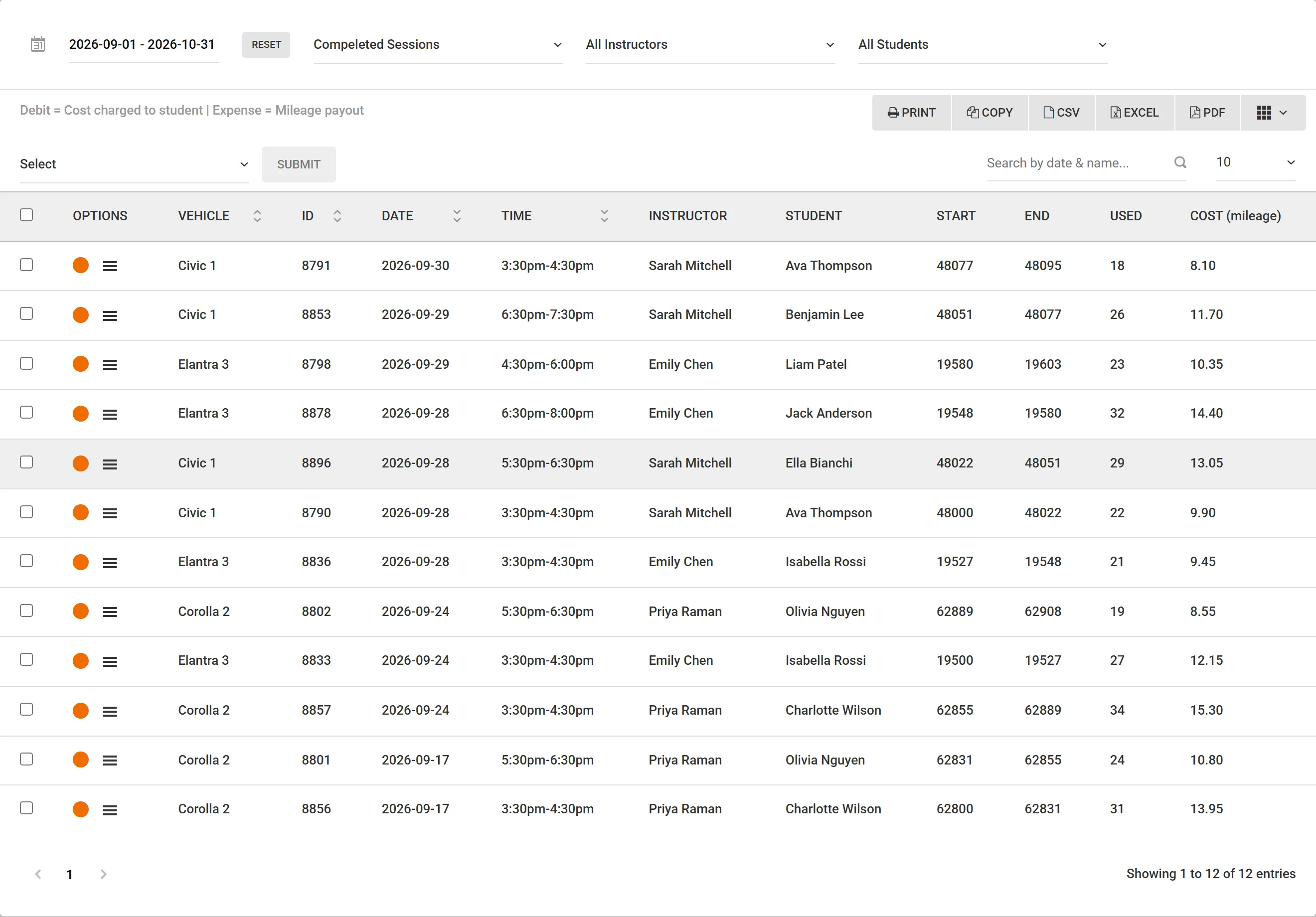Screen dimensions: 1316x917
Task: Click the PRINT export button
Action: [911, 112]
